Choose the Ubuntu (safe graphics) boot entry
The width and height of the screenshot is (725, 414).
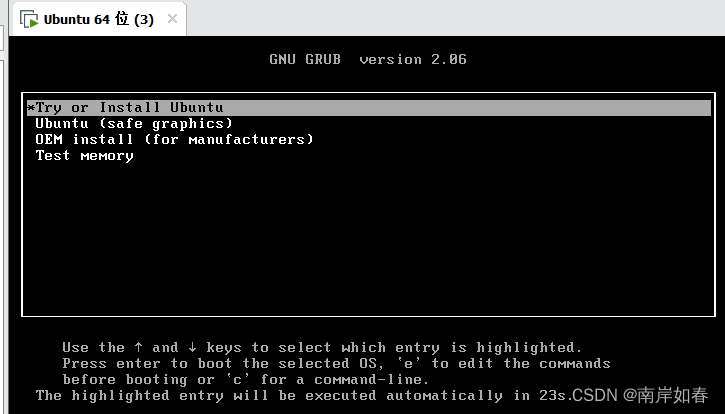134,124
